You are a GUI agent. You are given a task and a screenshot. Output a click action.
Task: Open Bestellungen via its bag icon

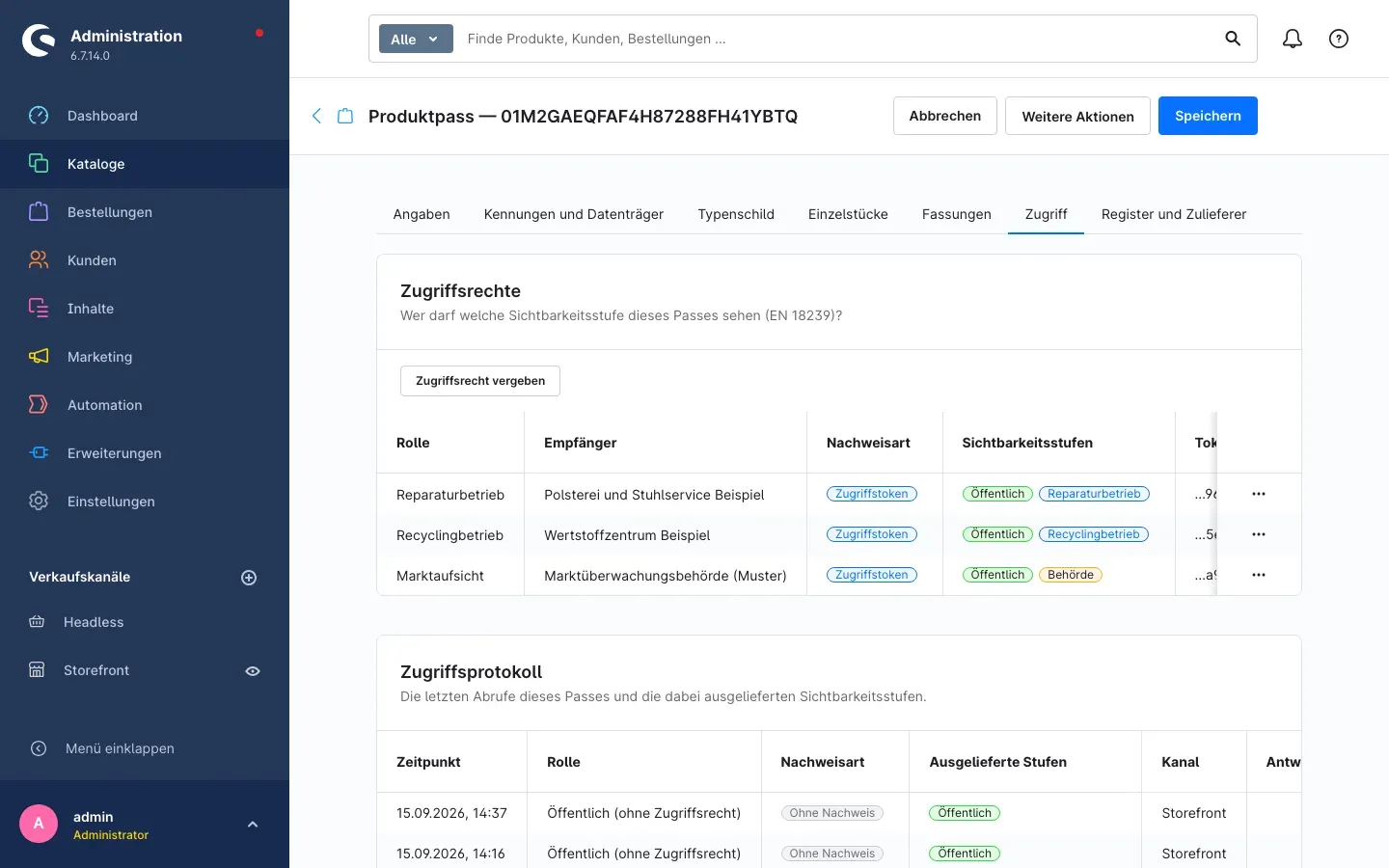[x=39, y=212]
